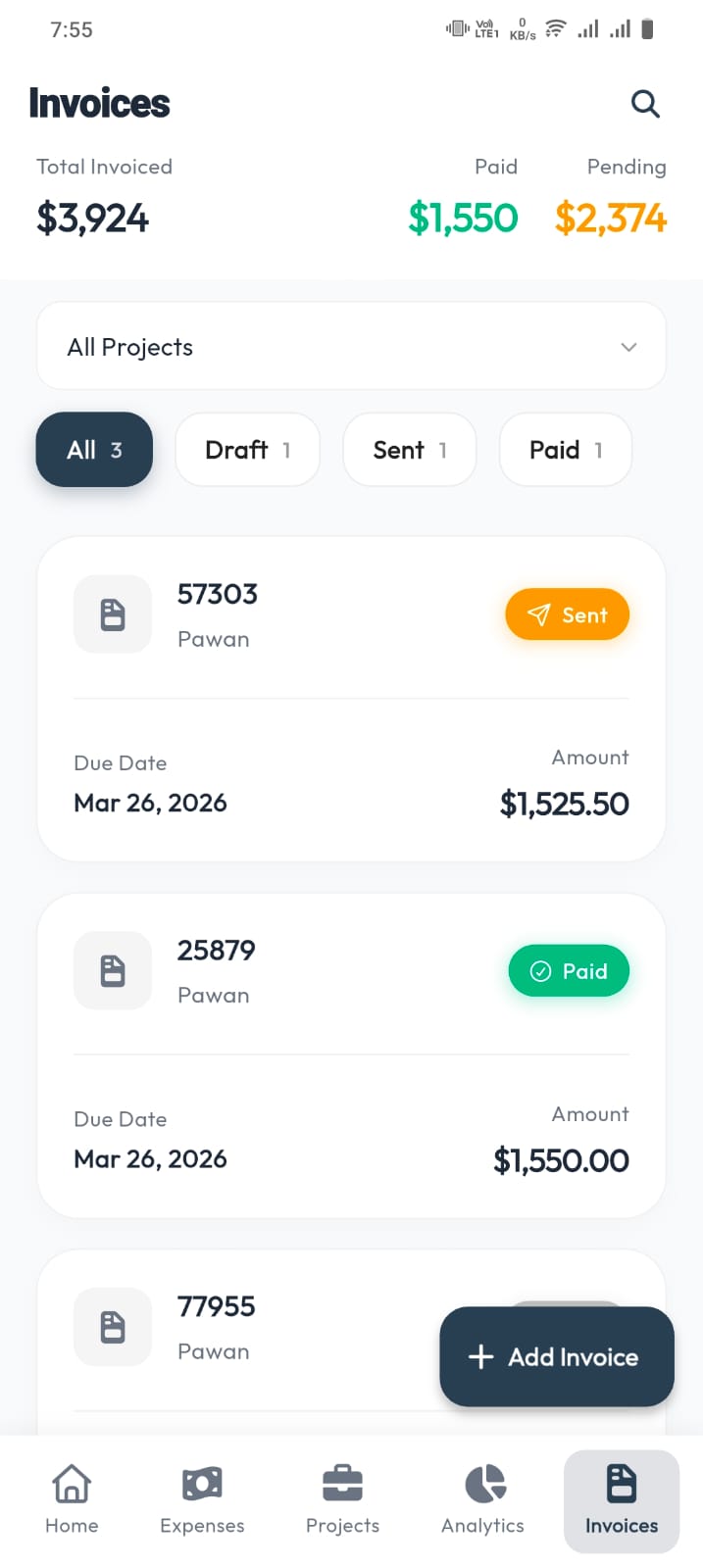Screen dimensions: 703x1568
Task: Switch to the Draft filter tab
Action: click(247, 450)
